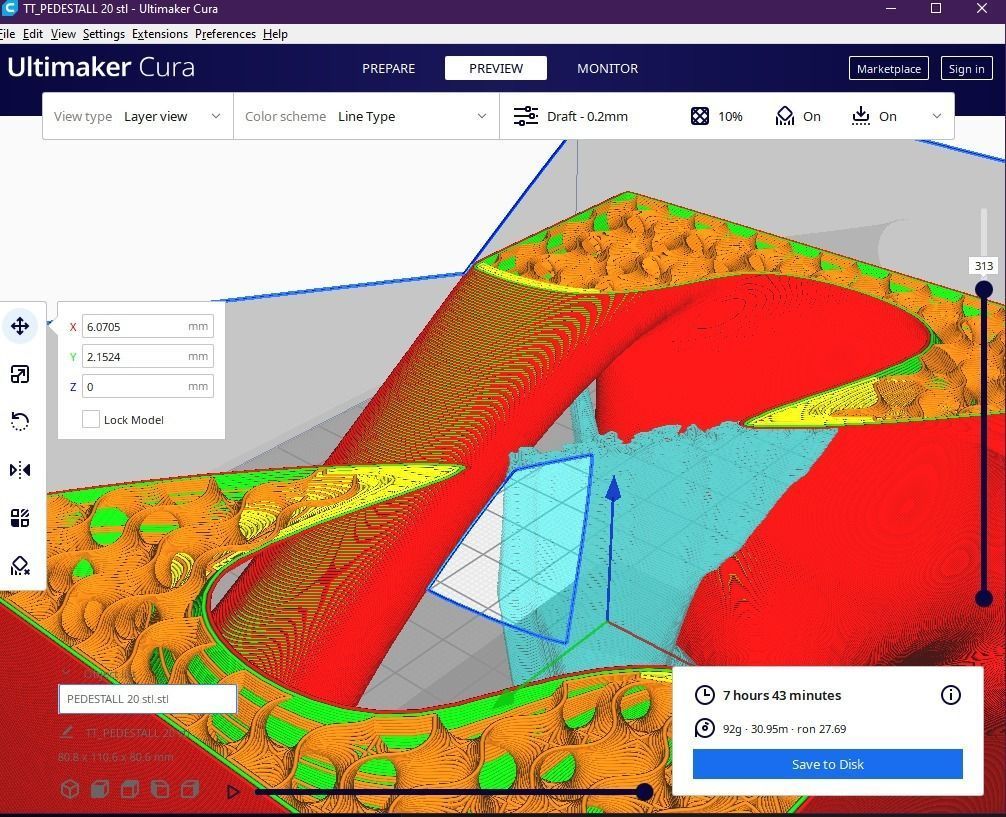Viewport: 1006px width, 817px height.
Task: Open the Extensions menu
Action: [x=160, y=34]
